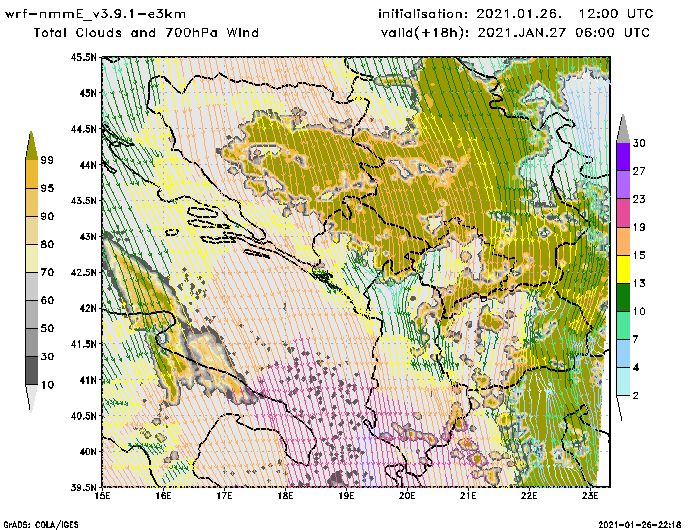
Task: Click the 30–50 cloud cover legend swatch
Action: pos(32,342)
